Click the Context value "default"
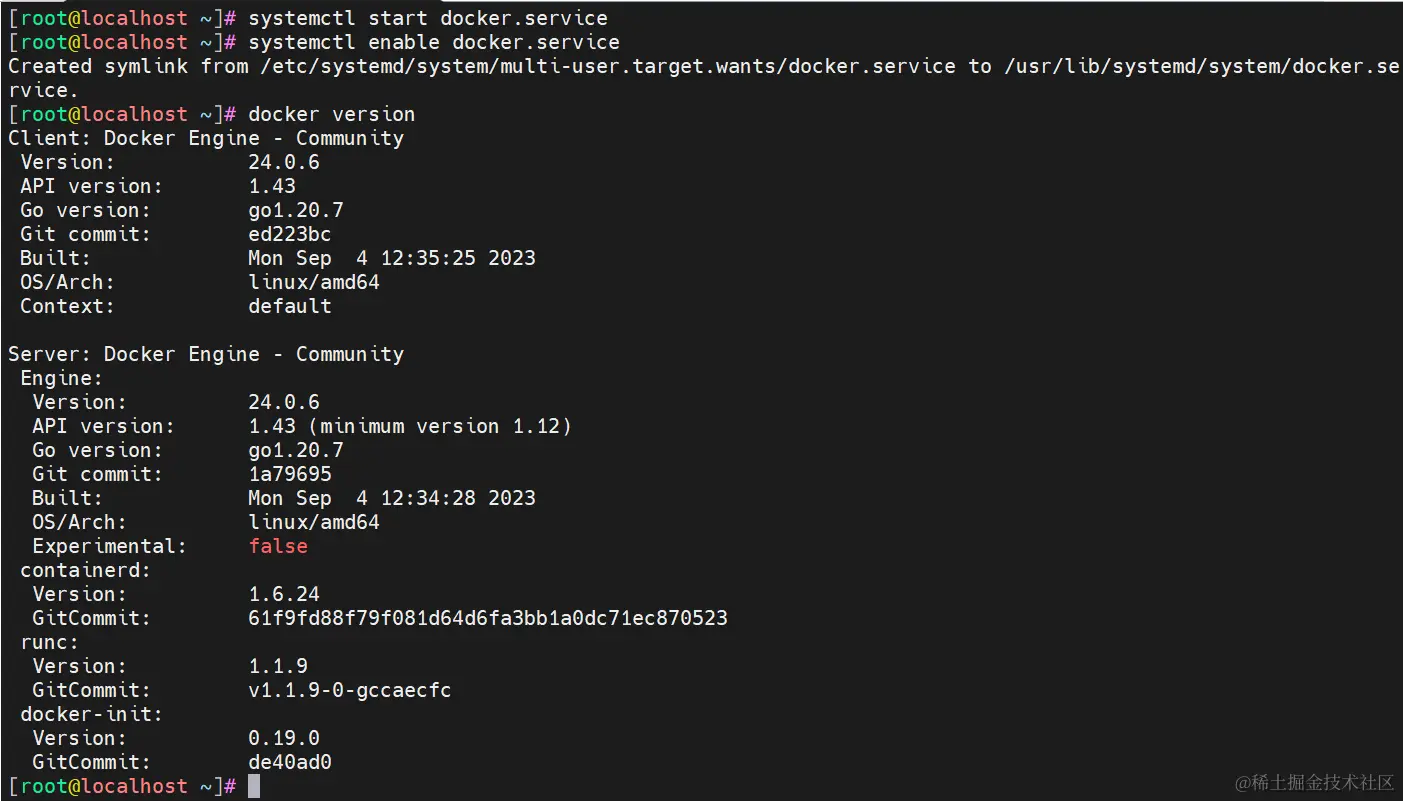The height and width of the screenshot is (801, 1403). pos(289,306)
